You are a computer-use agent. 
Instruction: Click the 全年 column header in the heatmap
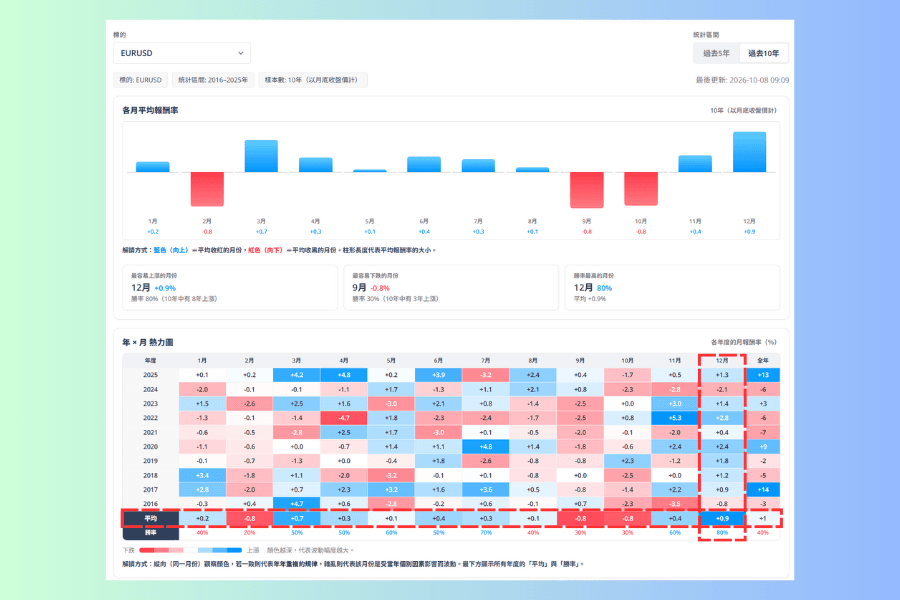(x=763, y=361)
